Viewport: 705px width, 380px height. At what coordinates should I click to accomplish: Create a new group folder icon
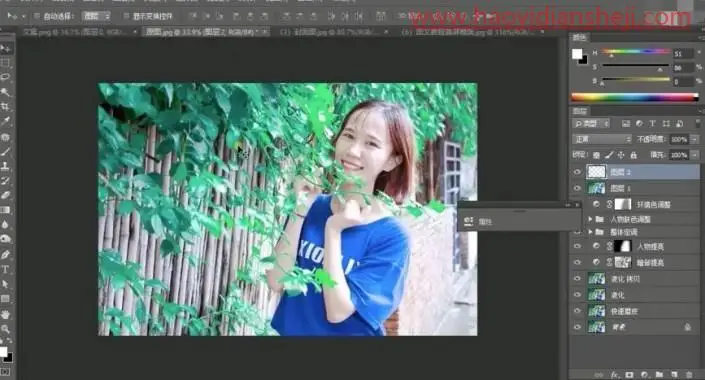coord(659,375)
